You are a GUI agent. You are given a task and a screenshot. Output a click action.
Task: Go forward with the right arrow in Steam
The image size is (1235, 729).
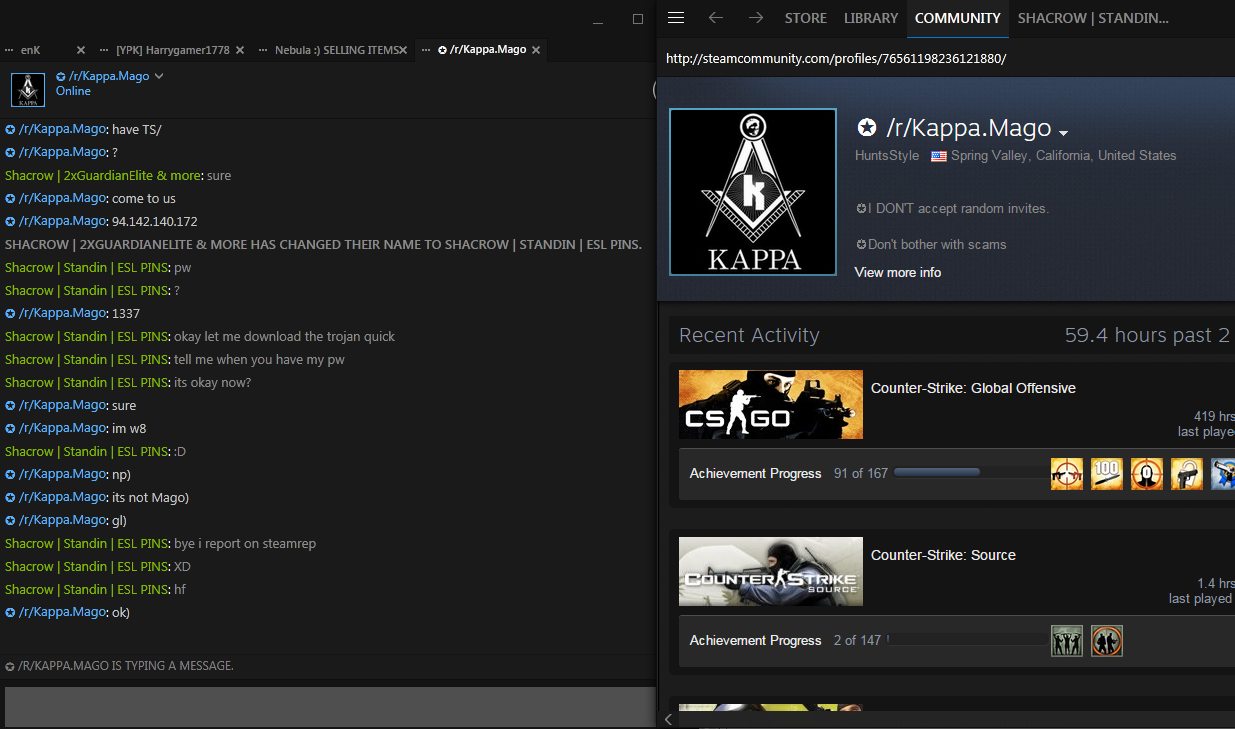coord(756,18)
